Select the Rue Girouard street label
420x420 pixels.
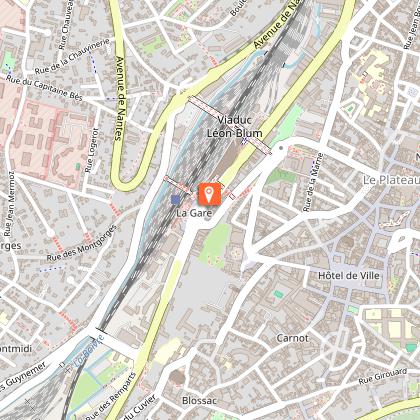click(x=383, y=376)
